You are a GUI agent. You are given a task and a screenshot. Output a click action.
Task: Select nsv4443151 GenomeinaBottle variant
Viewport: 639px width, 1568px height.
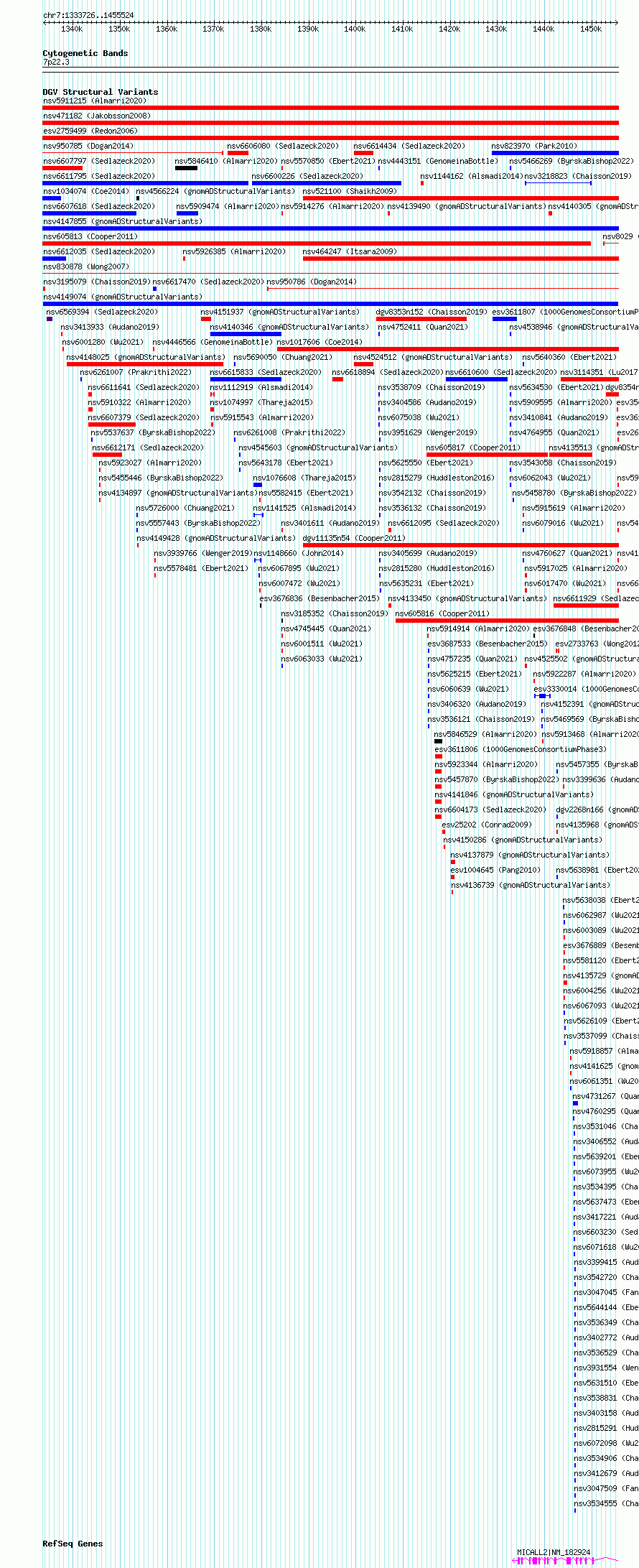379,168
